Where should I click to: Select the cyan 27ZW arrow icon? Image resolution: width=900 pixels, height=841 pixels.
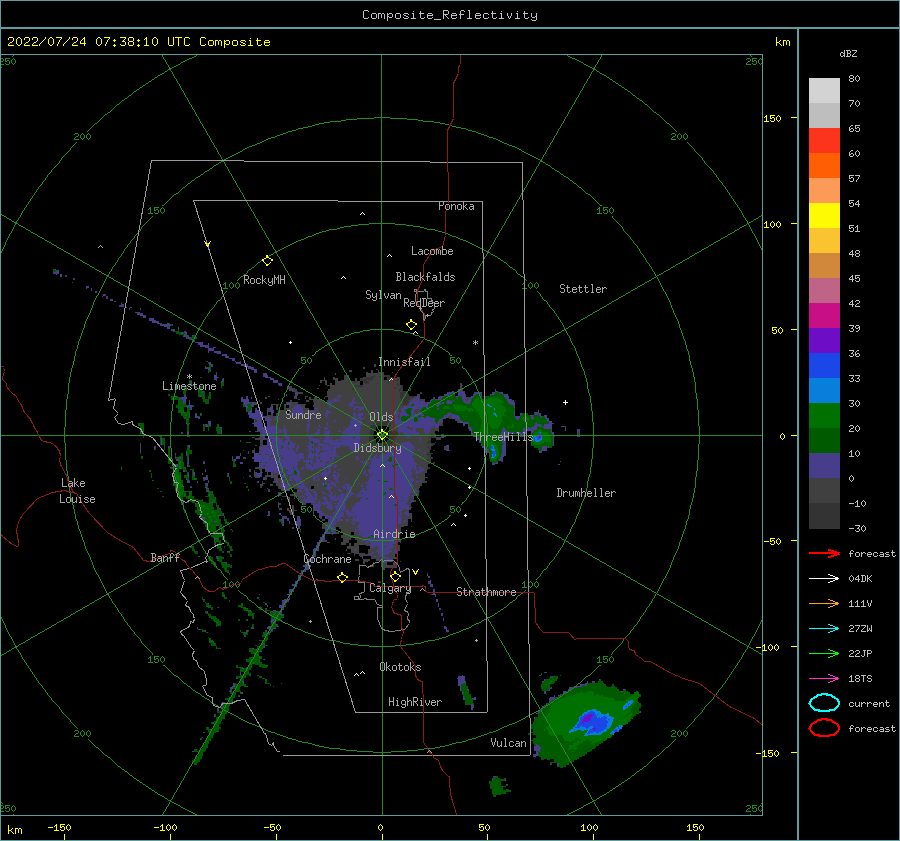tap(824, 629)
